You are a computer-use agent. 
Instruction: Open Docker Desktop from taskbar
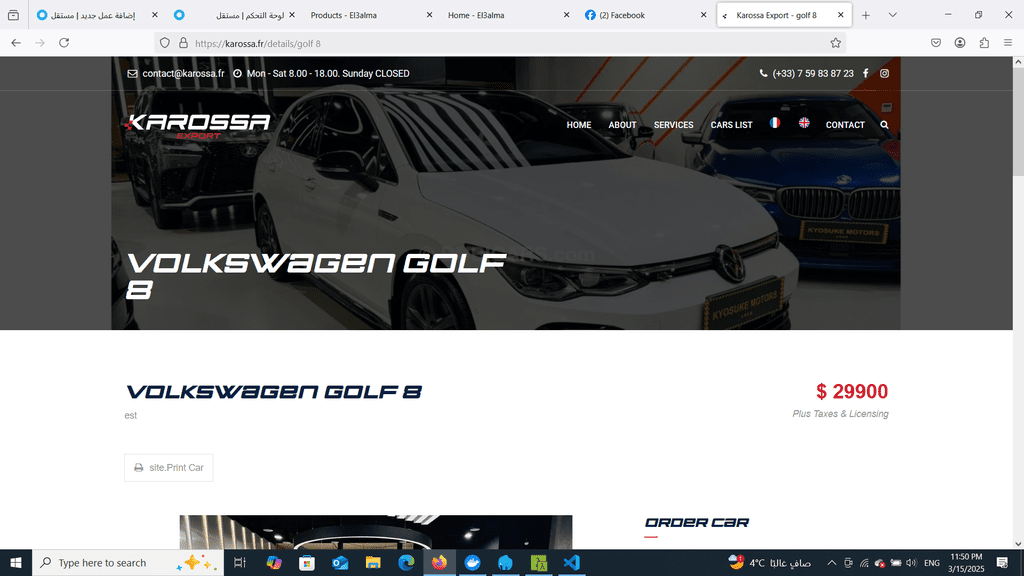point(472,562)
